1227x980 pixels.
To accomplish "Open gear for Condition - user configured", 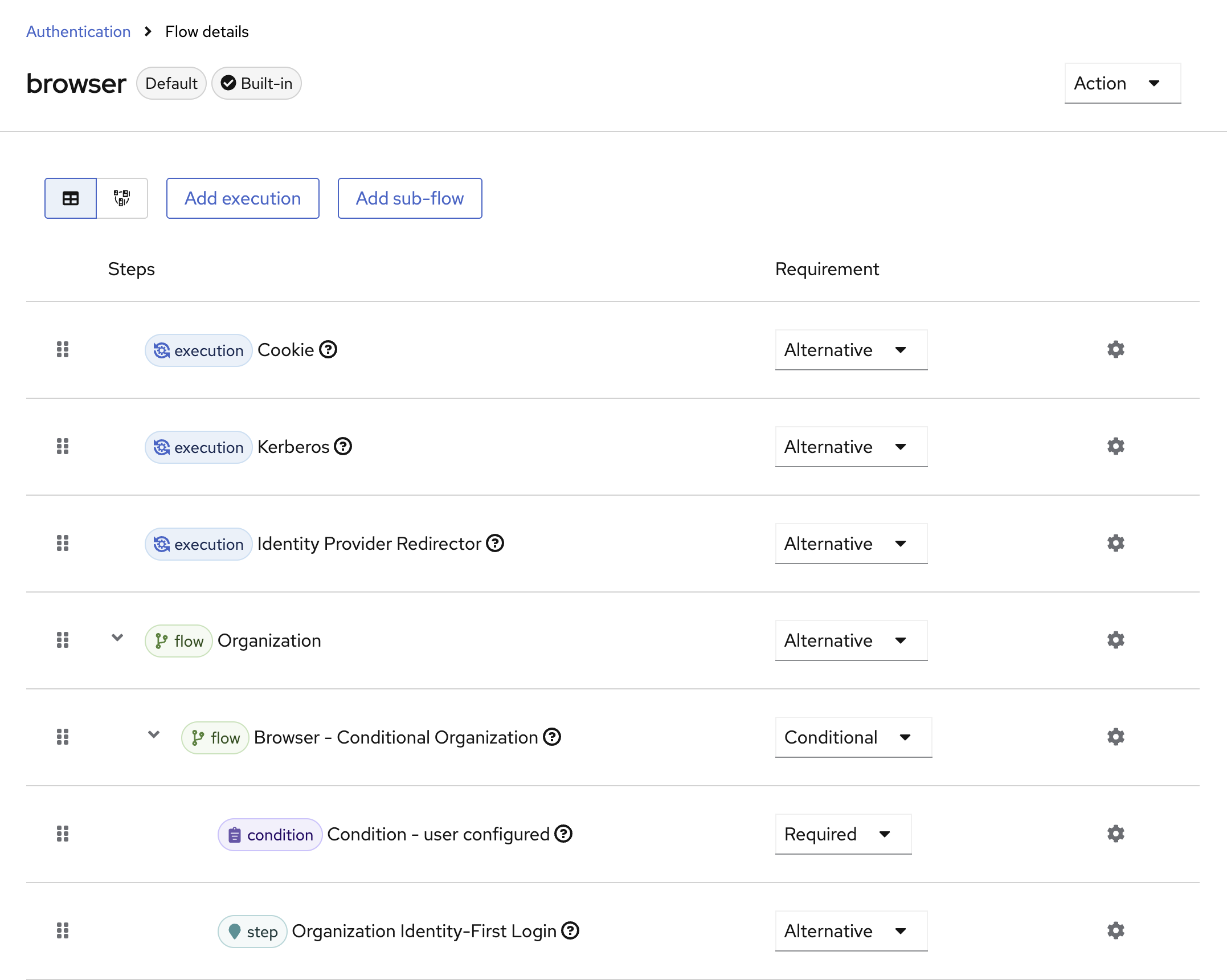I will click(x=1115, y=834).
